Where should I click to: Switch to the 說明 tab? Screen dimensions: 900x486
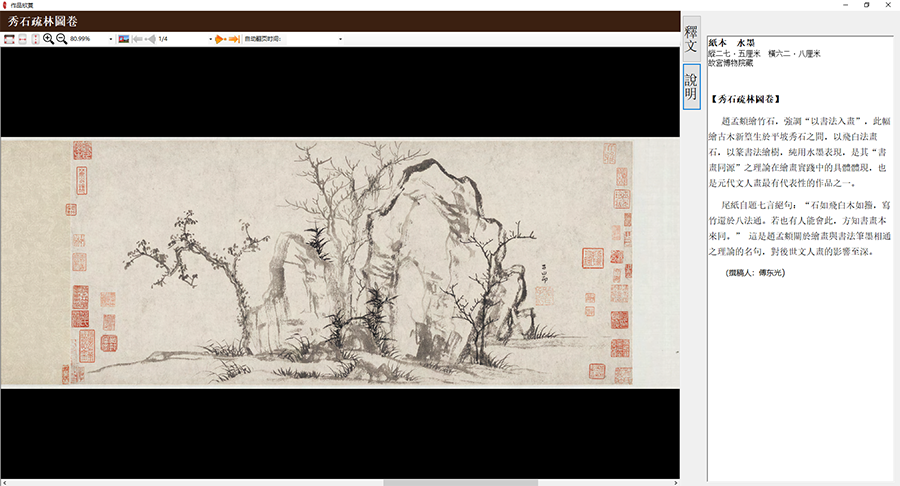(x=691, y=87)
